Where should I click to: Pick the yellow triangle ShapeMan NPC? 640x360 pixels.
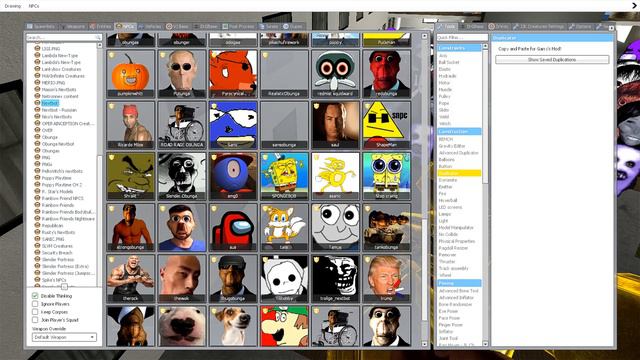tap(387, 125)
